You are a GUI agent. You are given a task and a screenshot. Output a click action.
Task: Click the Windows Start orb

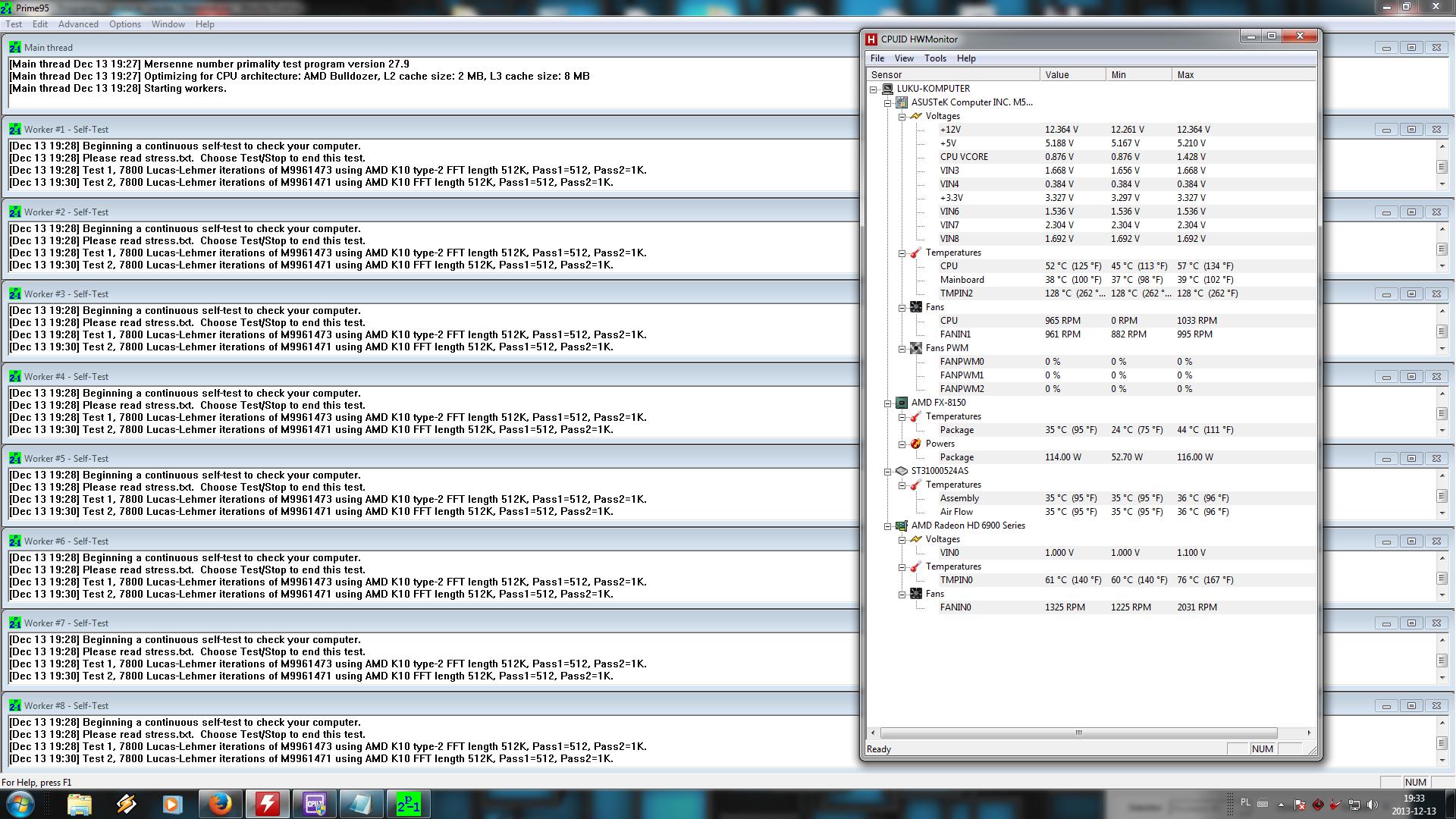point(20,804)
